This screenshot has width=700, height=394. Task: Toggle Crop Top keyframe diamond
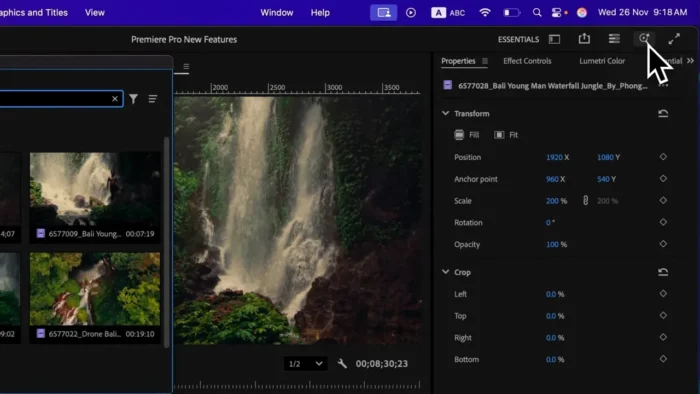pyautogui.click(x=663, y=315)
